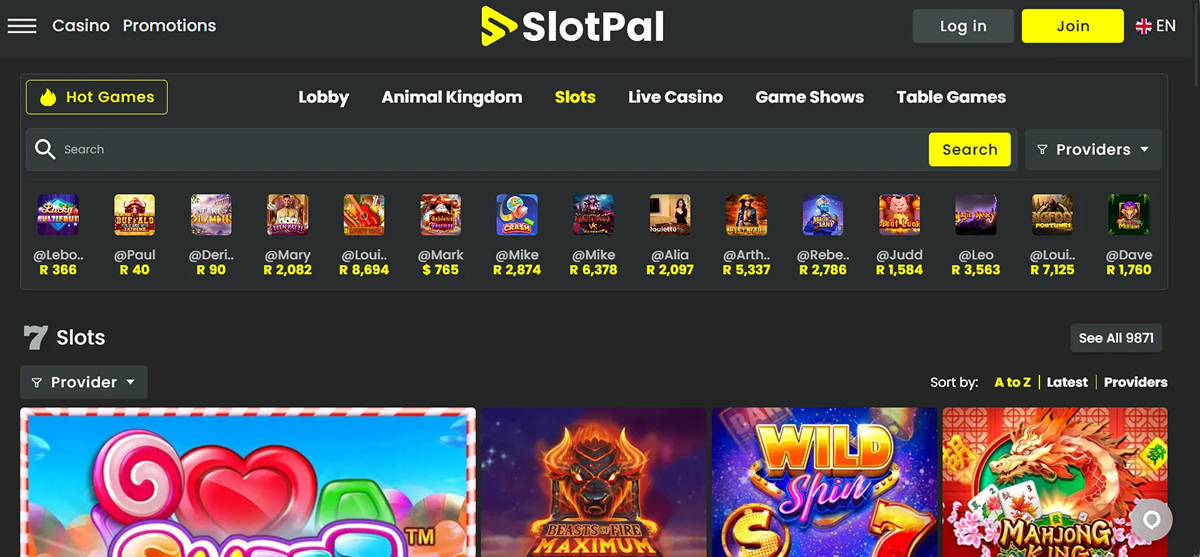This screenshot has height=557, width=1200.
Task: Open @Paul's Buffalo game icon
Action: point(134,215)
